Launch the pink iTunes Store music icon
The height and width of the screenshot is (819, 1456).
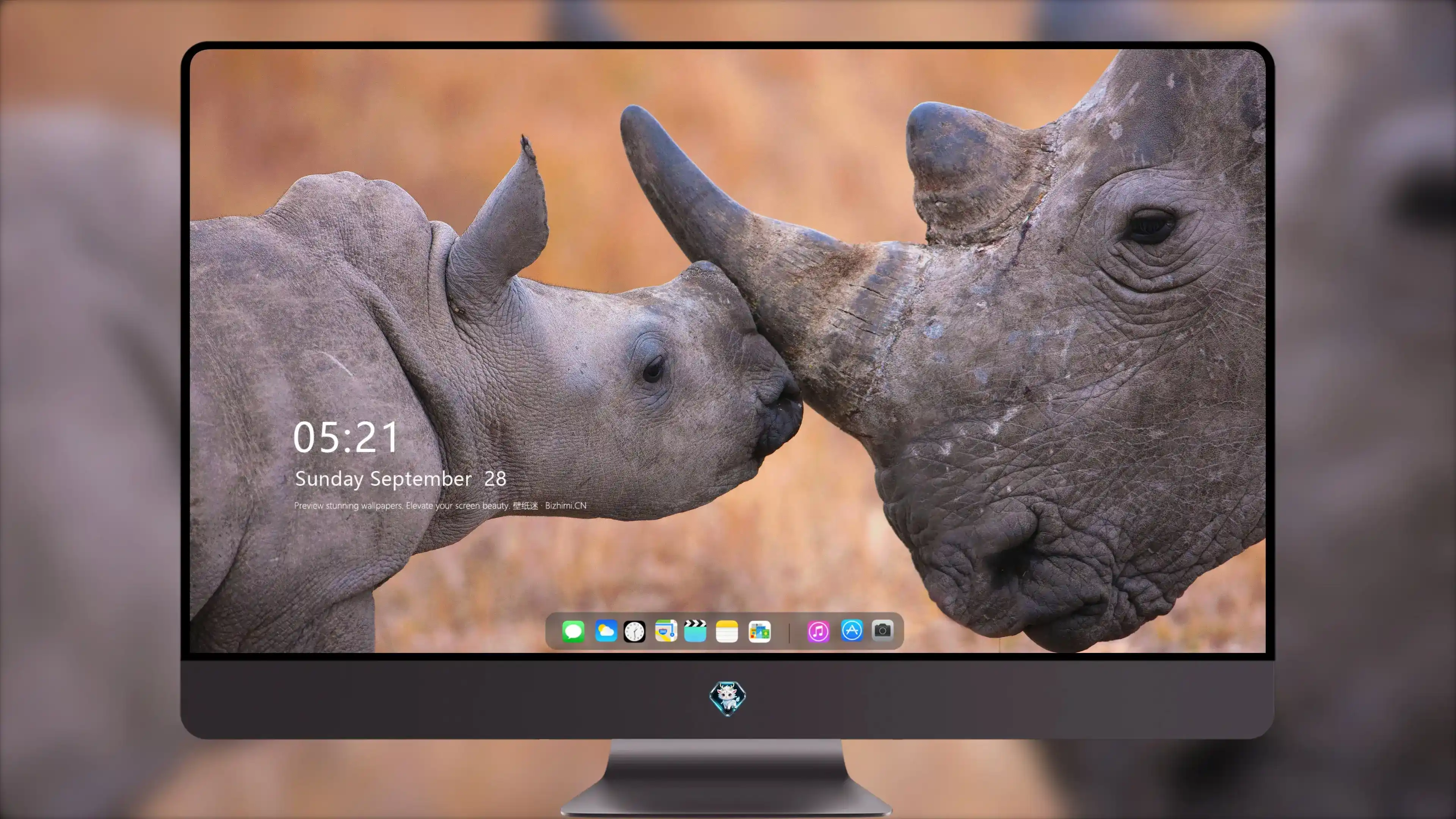819,631
